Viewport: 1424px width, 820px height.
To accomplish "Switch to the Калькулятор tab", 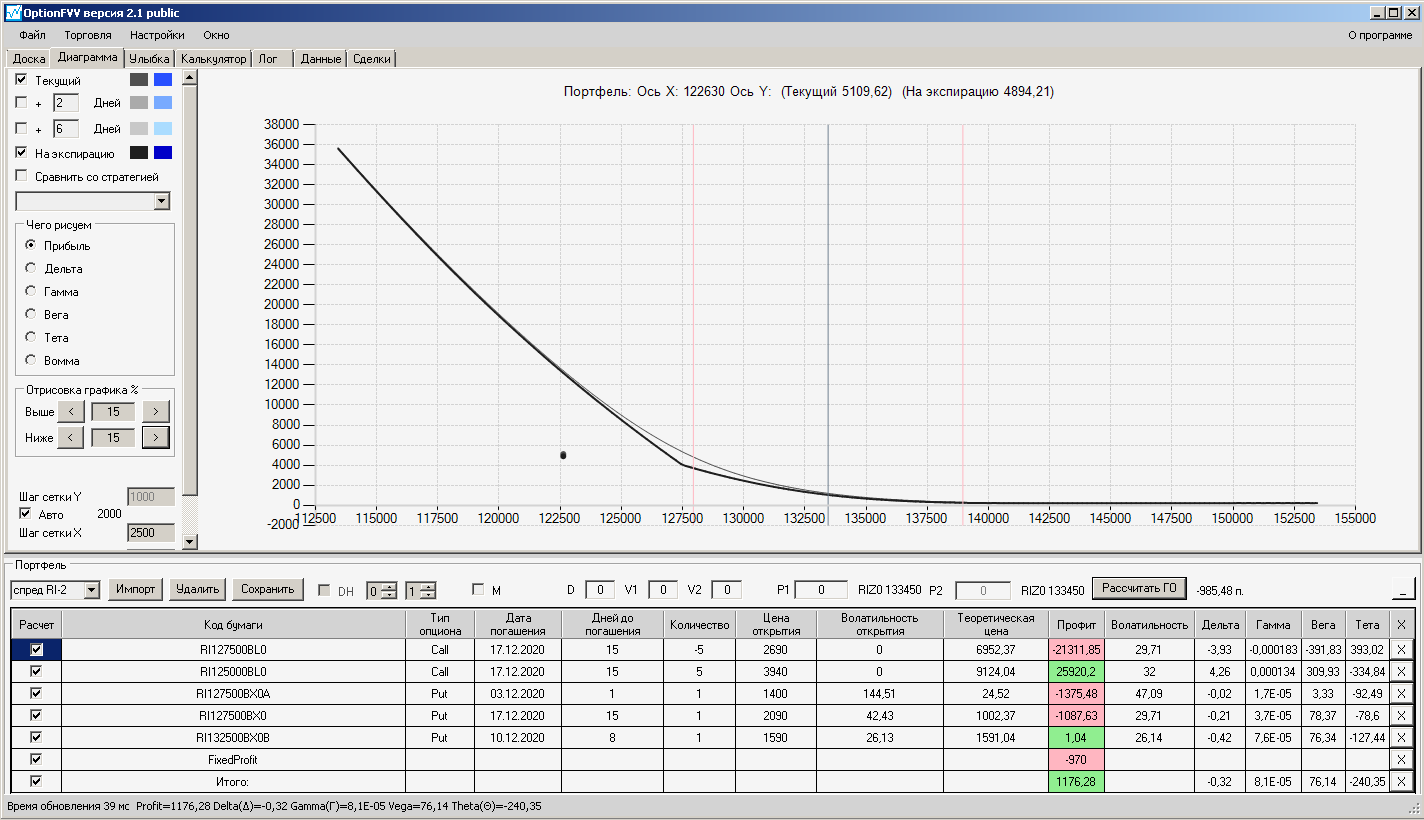I will pyautogui.click(x=213, y=59).
